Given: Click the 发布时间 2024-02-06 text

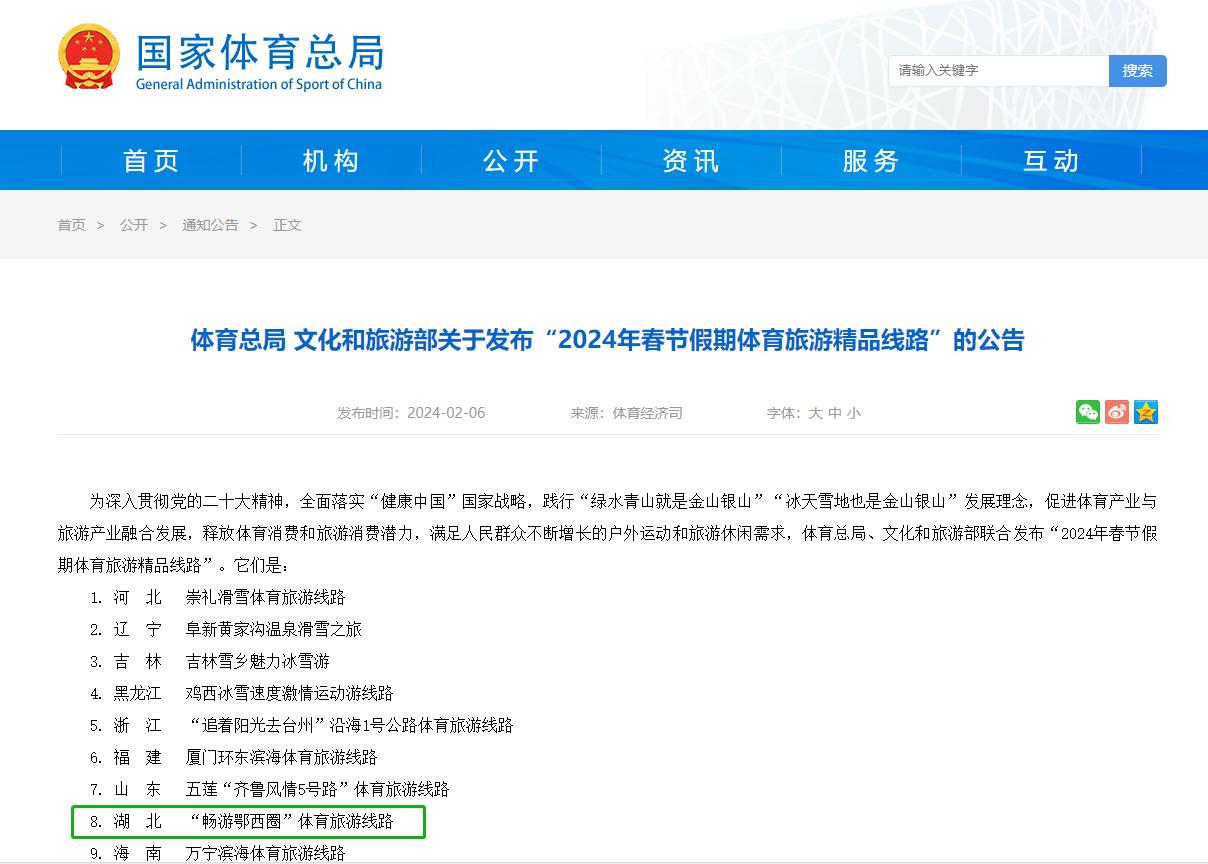Looking at the screenshot, I should (x=411, y=413).
